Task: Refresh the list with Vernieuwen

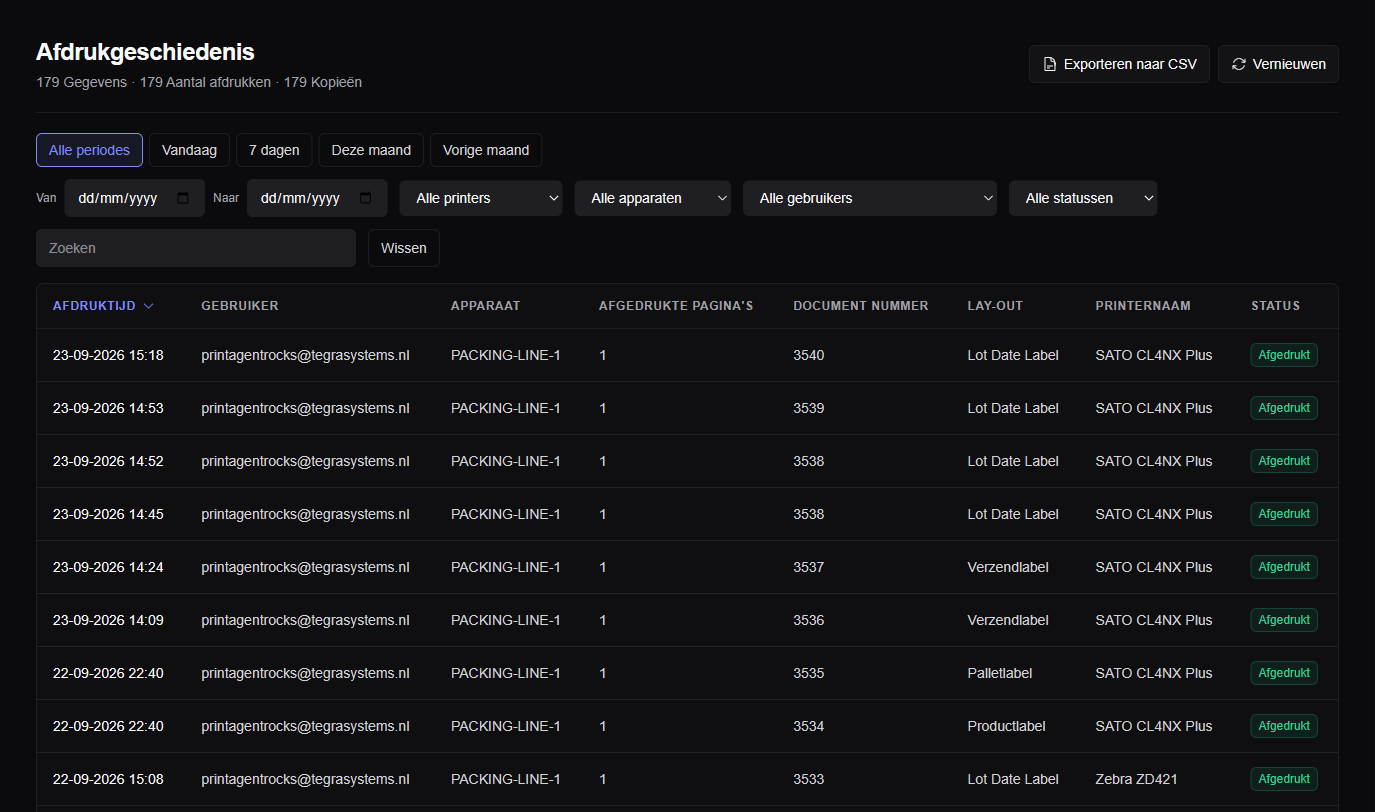Action: (1278, 64)
